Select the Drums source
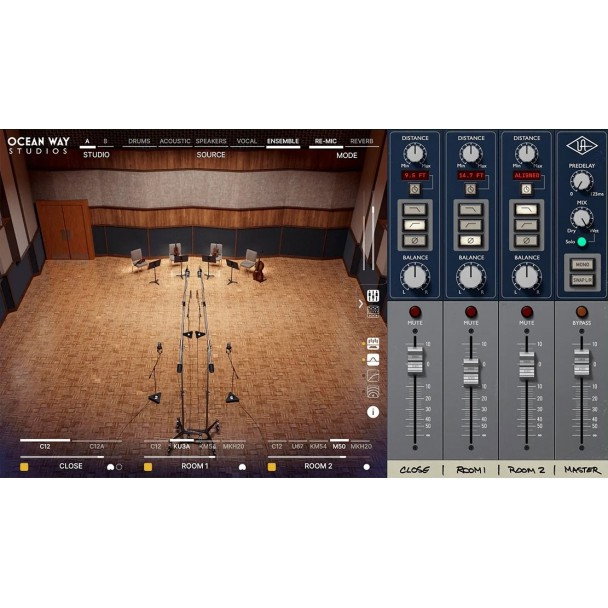This screenshot has width=608, height=608. 139,142
